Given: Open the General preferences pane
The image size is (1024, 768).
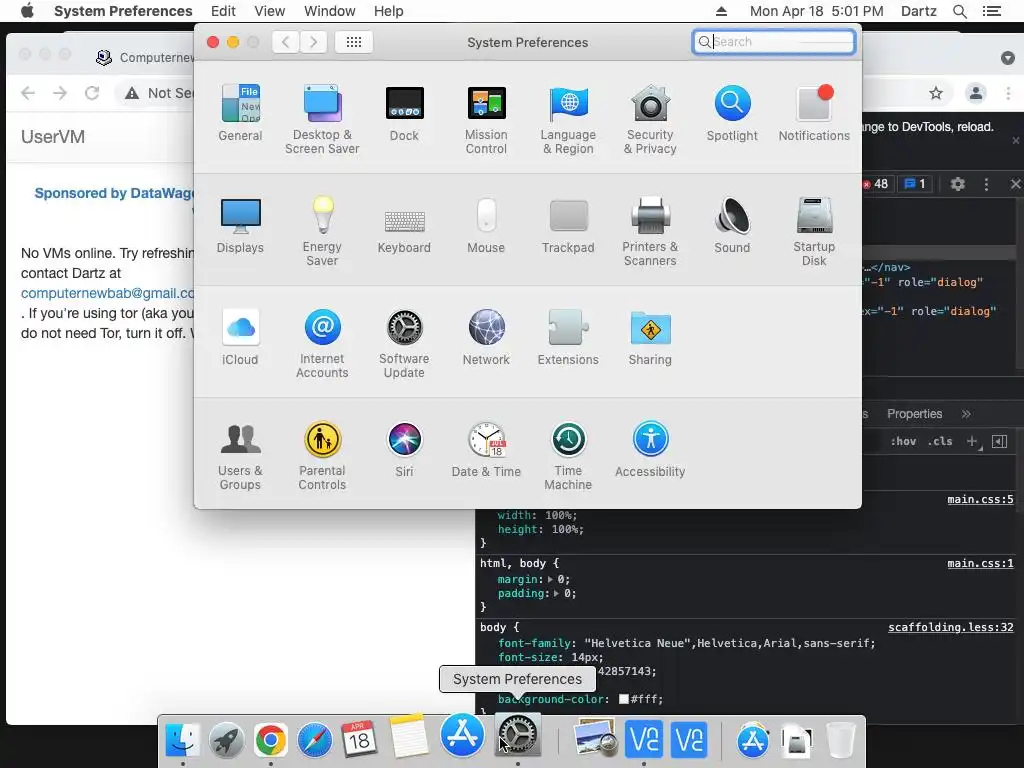Looking at the screenshot, I should click(x=240, y=113).
